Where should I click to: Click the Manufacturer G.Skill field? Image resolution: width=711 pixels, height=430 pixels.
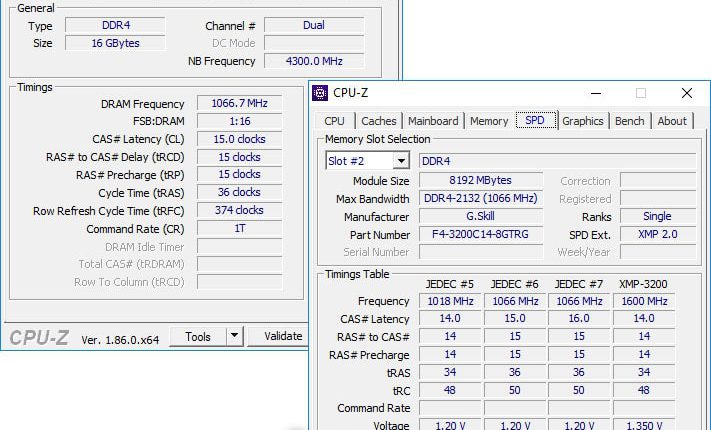click(x=481, y=216)
